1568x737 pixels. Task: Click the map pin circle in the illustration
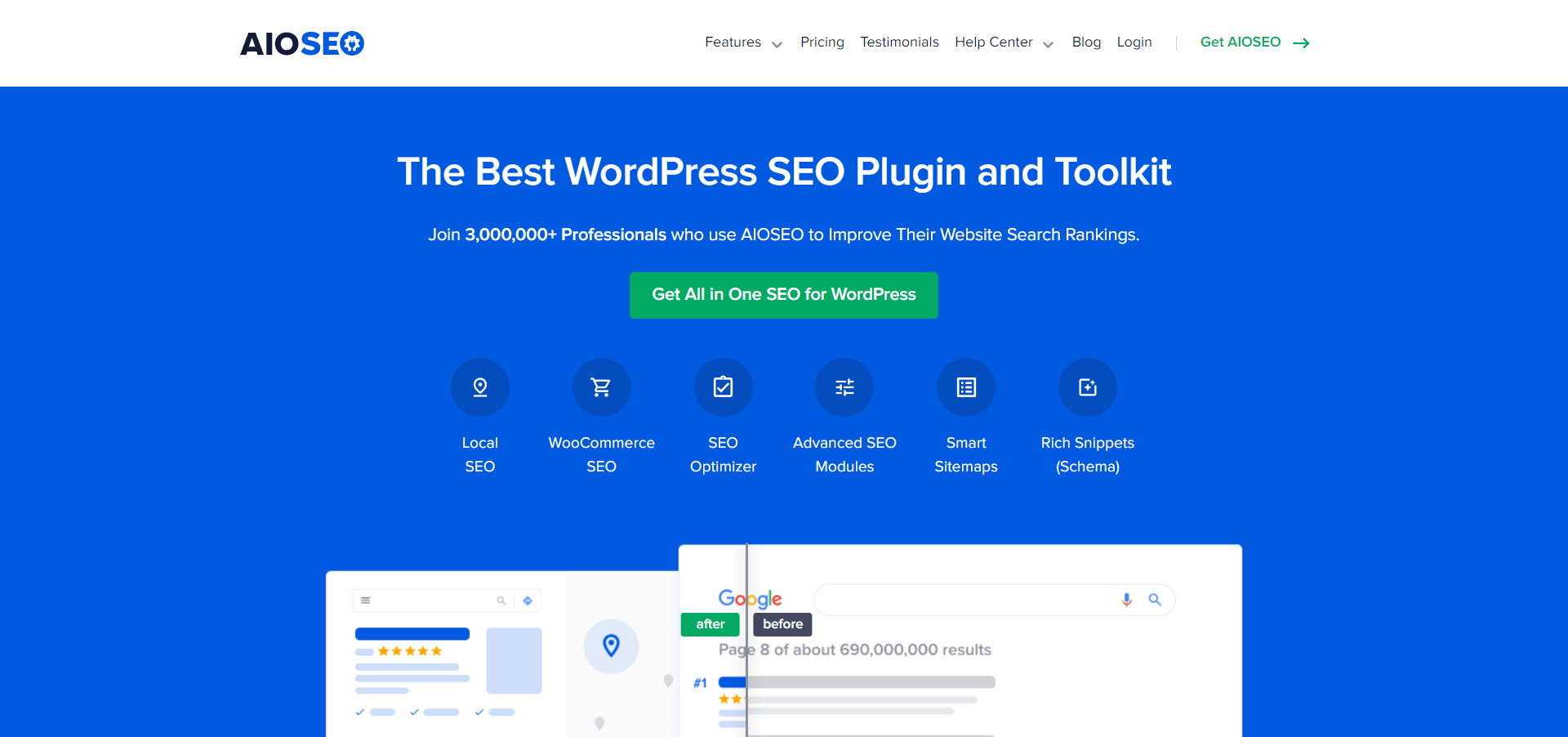click(x=611, y=645)
